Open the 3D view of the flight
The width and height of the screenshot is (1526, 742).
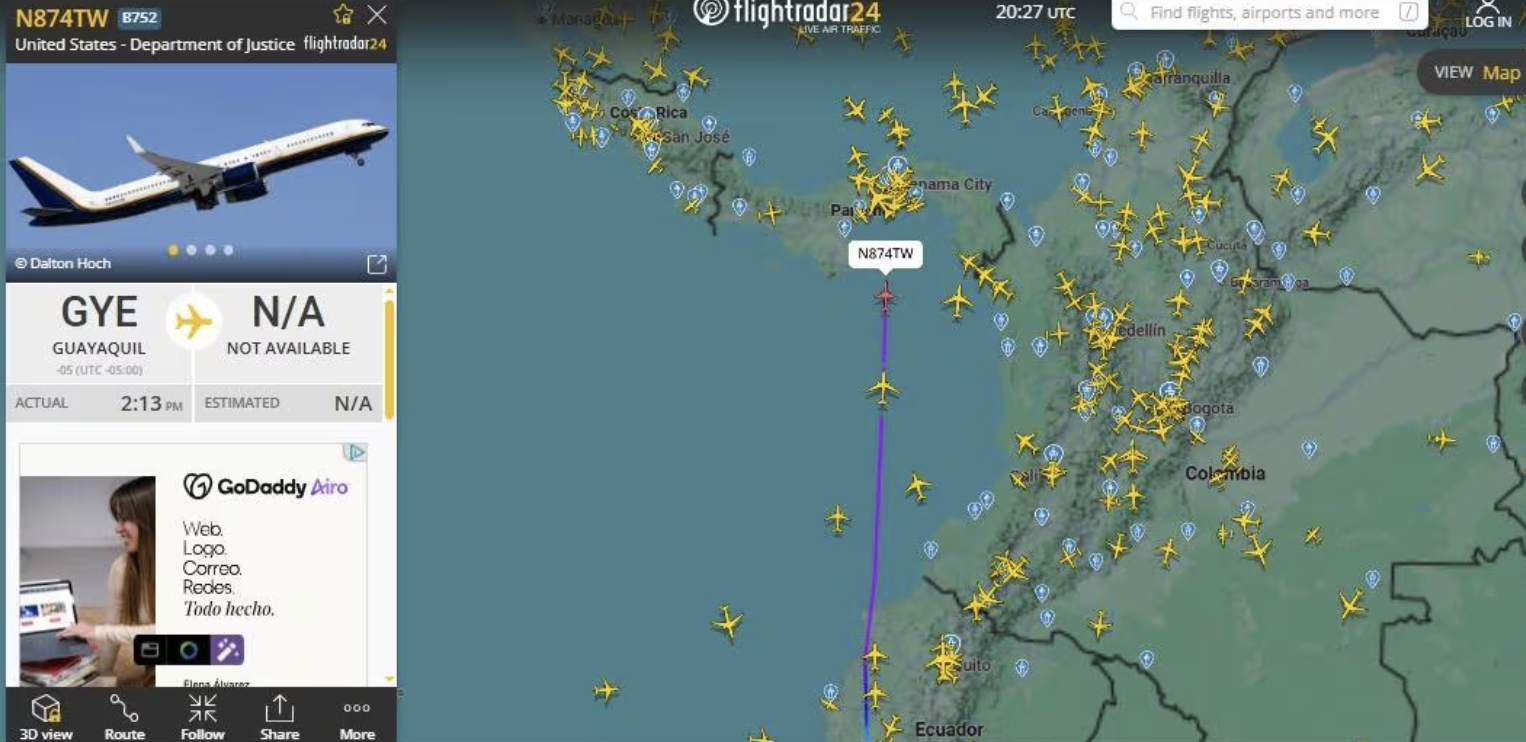click(45, 717)
